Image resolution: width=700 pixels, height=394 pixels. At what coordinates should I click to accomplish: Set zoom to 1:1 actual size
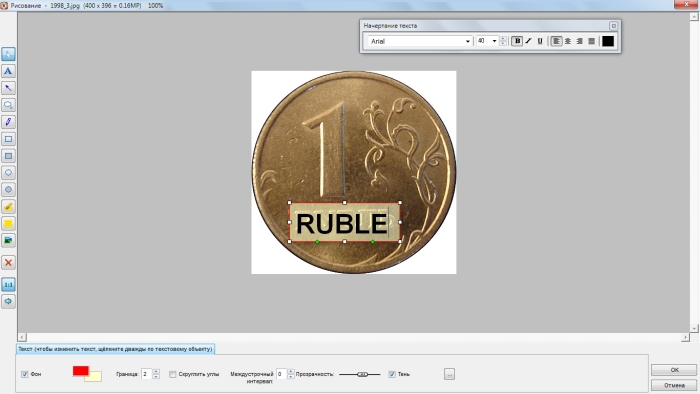tap(8, 285)
